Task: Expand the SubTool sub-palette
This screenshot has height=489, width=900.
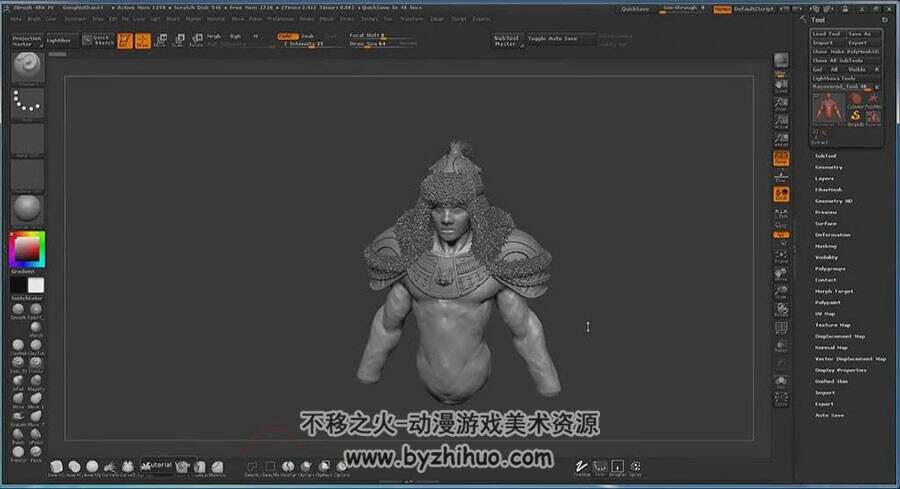Action: tap(825, 156)
